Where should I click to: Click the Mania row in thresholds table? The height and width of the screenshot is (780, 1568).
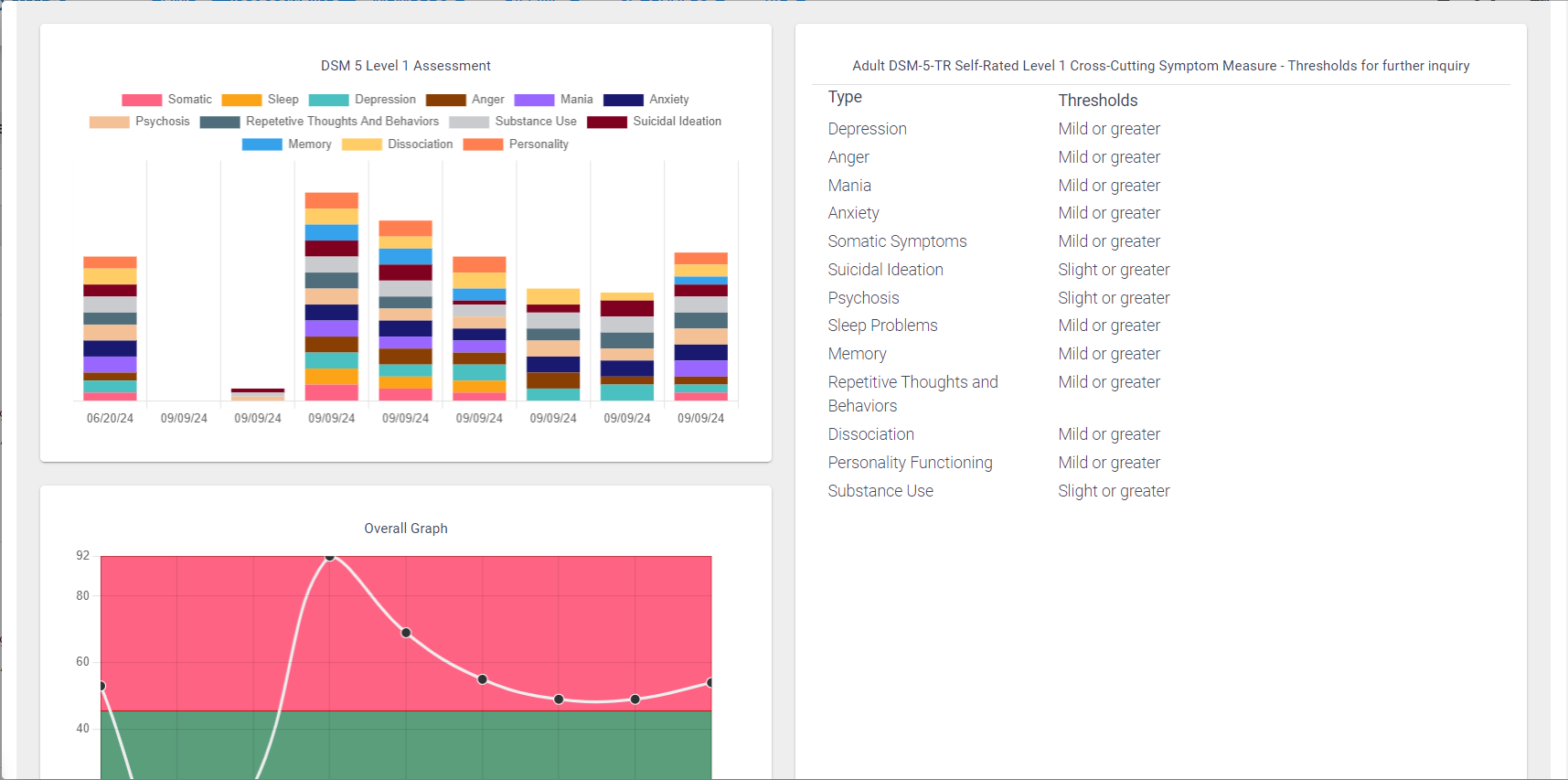[x=849, y=186]
